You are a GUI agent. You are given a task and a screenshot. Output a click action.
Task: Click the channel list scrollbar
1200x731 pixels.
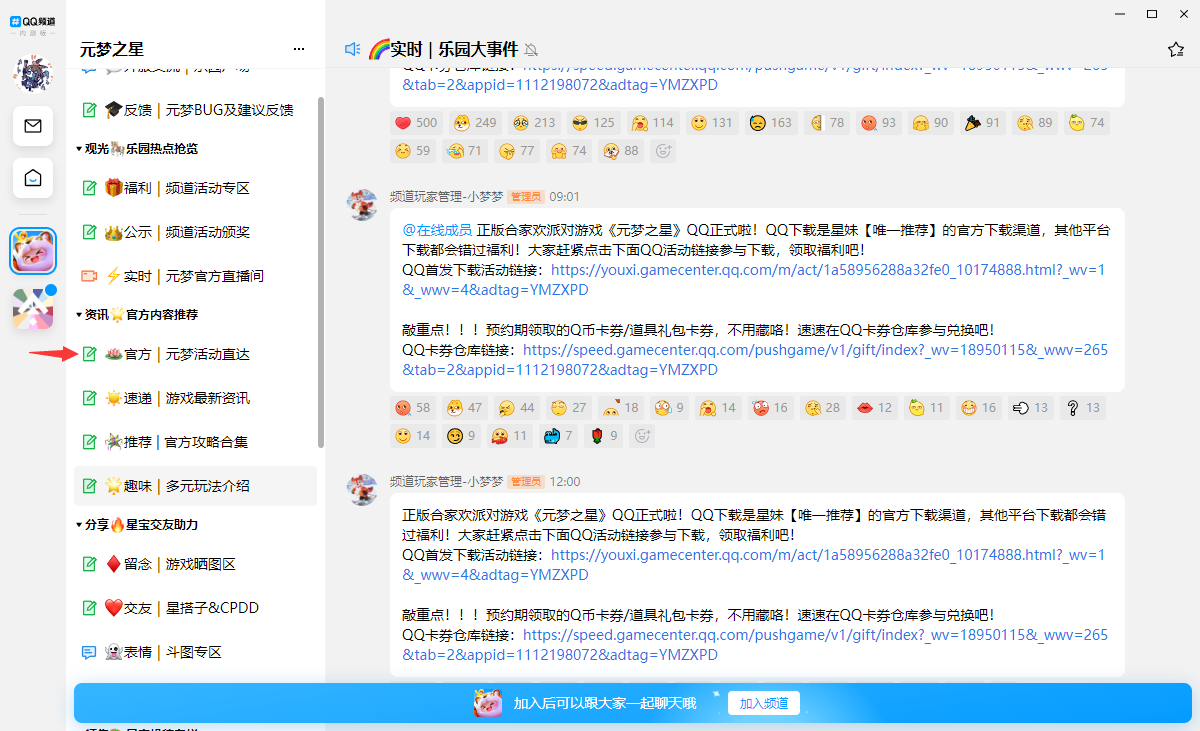coord(321,272)
